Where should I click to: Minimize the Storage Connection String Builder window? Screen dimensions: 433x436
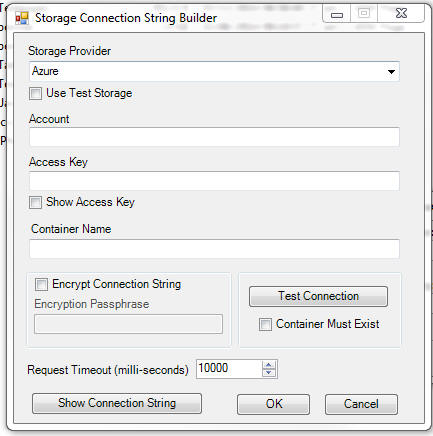[x=337, y=14]
